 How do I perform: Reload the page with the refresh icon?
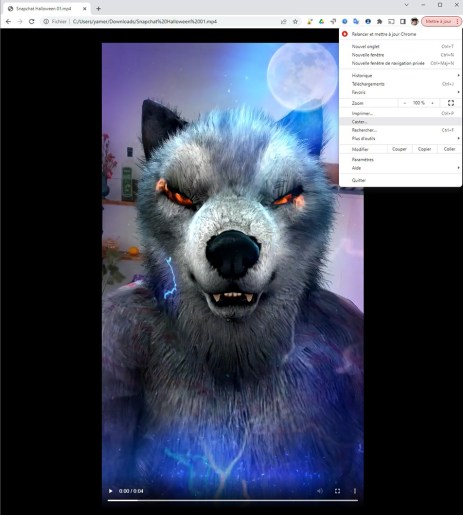pos(32,22)
